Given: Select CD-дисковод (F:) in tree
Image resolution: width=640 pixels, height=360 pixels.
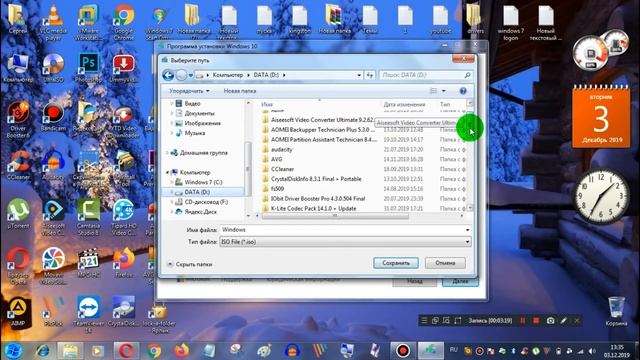Looking at the screenshot, I should [206, 202].
